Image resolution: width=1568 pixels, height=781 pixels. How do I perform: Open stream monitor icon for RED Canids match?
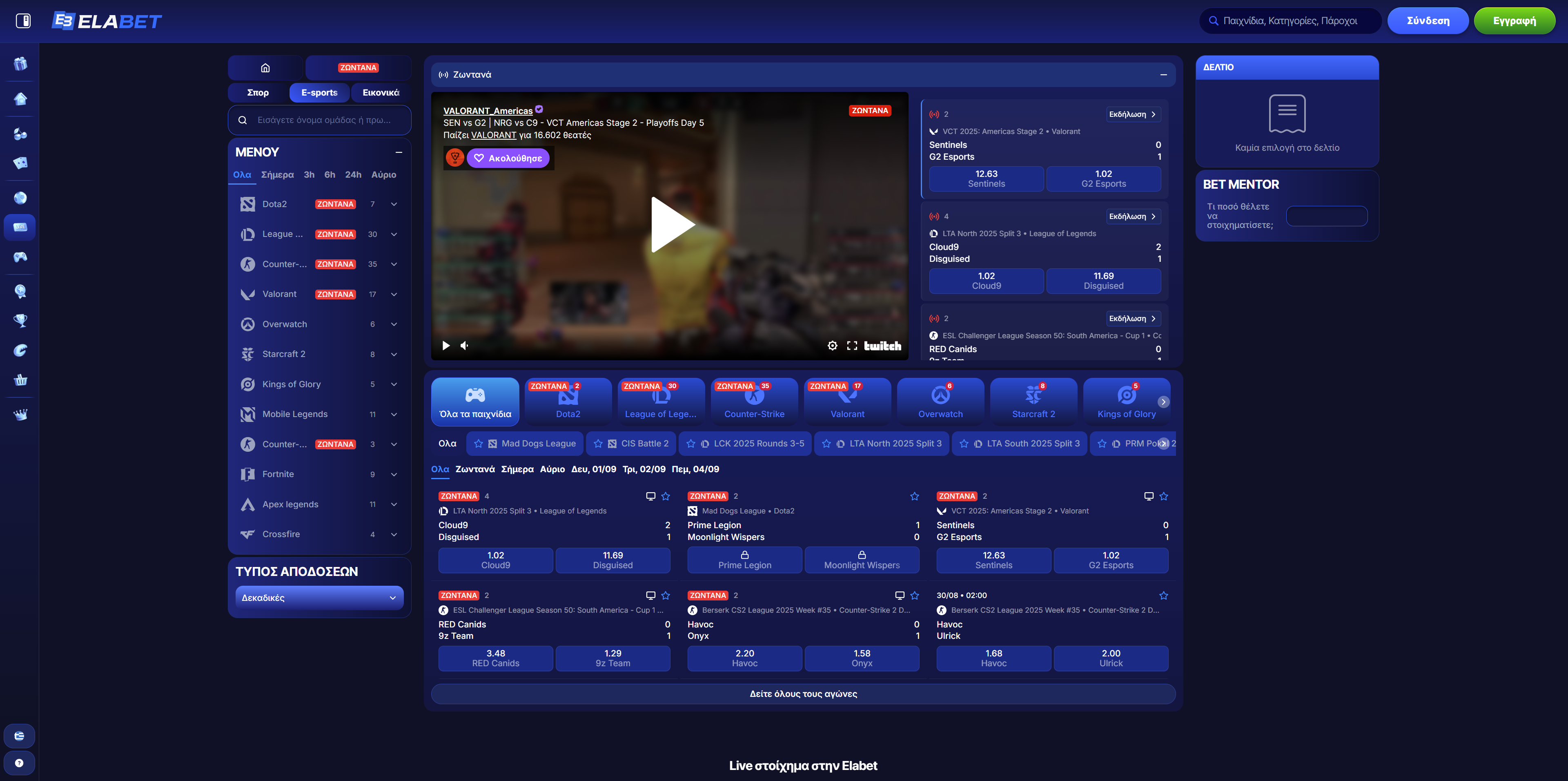coord(650,595)
